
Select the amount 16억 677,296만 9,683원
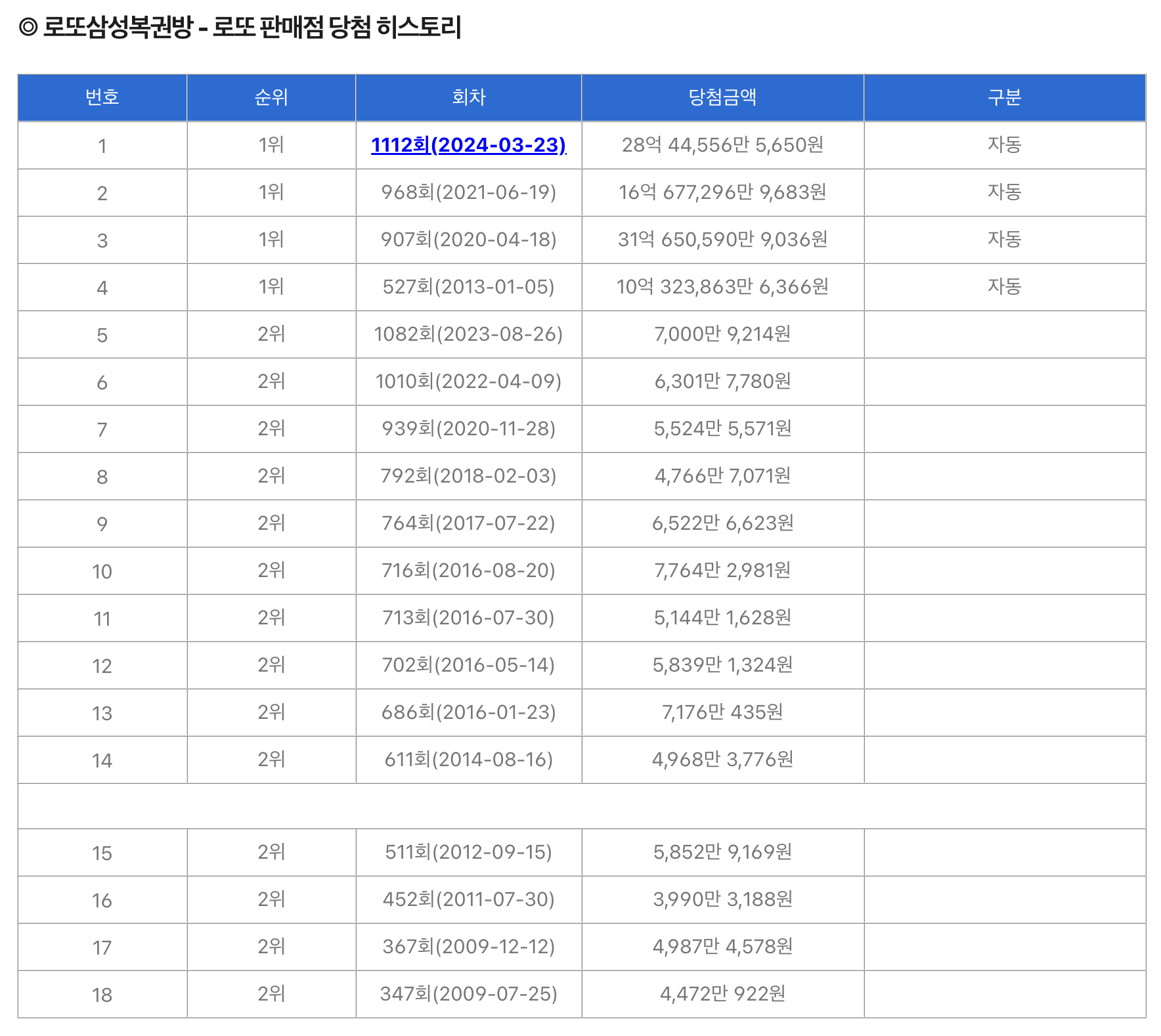point(722,192)
